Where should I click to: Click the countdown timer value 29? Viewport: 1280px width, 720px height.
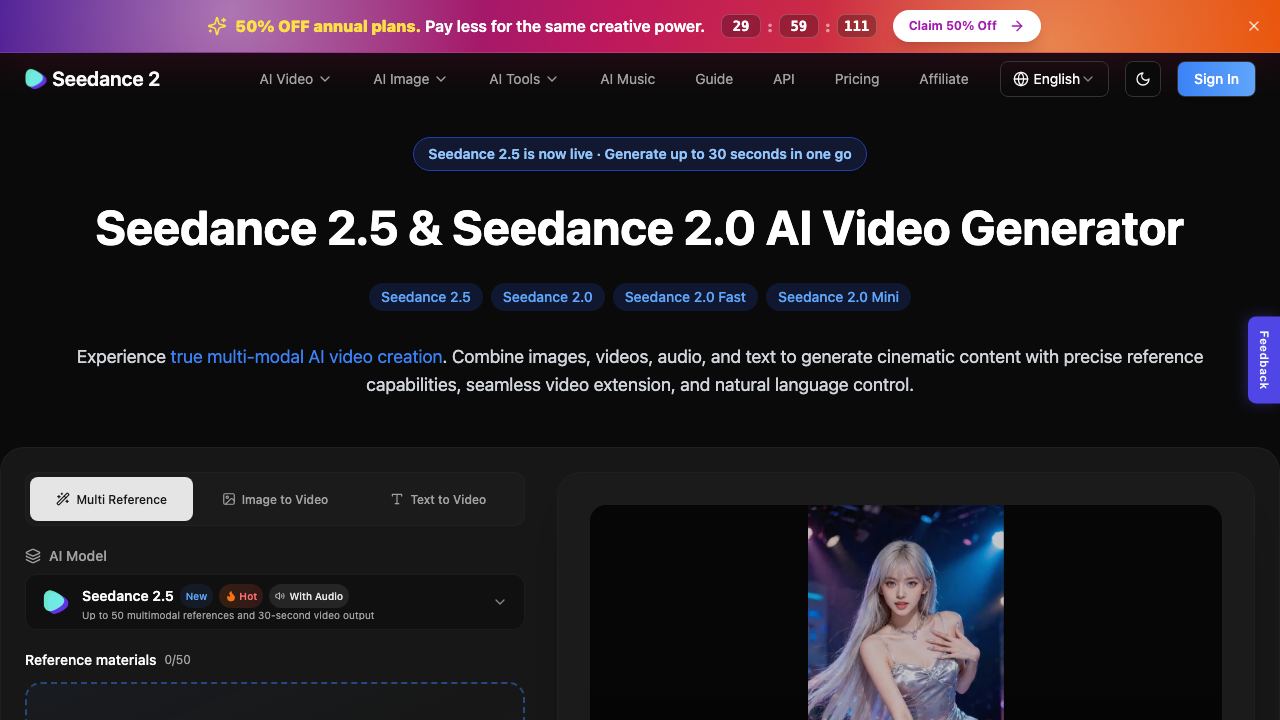pyautogui.click(x=741, y=26)
